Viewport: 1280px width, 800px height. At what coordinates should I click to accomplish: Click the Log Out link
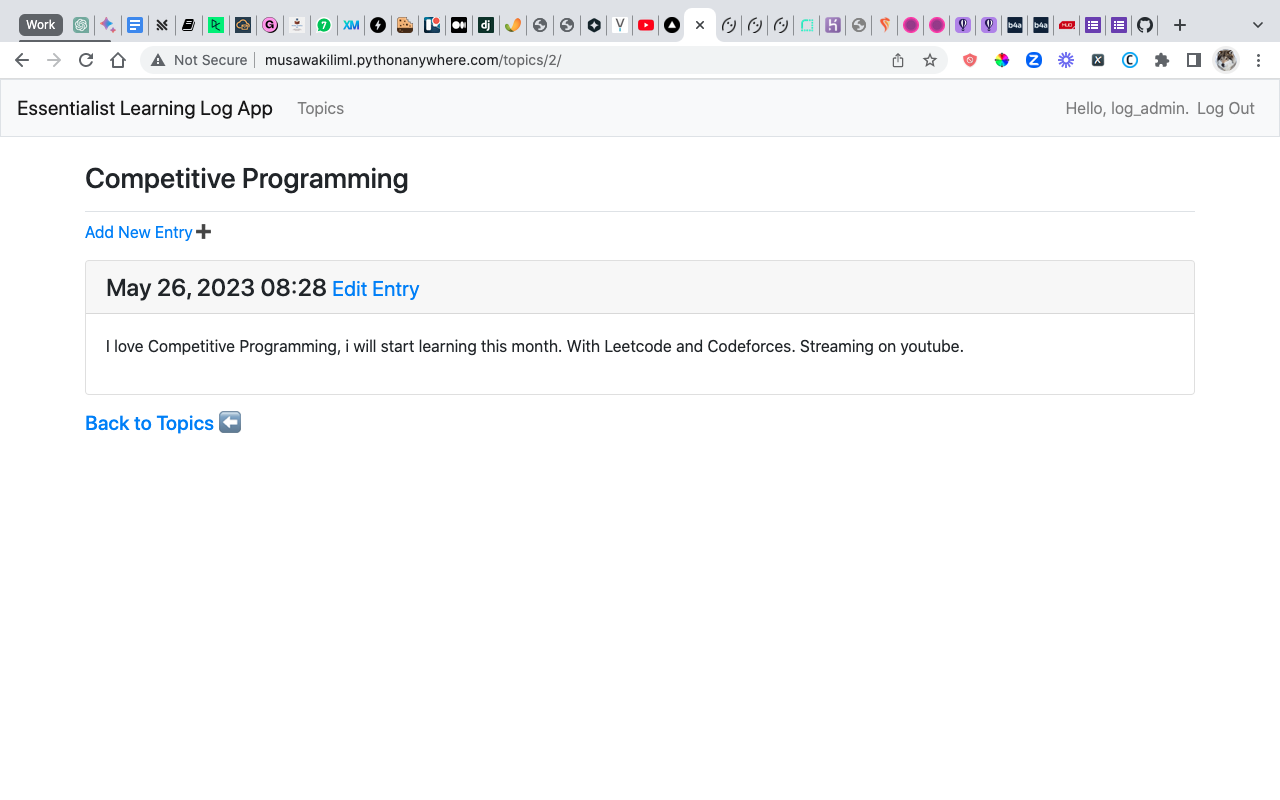[1225, 108]
